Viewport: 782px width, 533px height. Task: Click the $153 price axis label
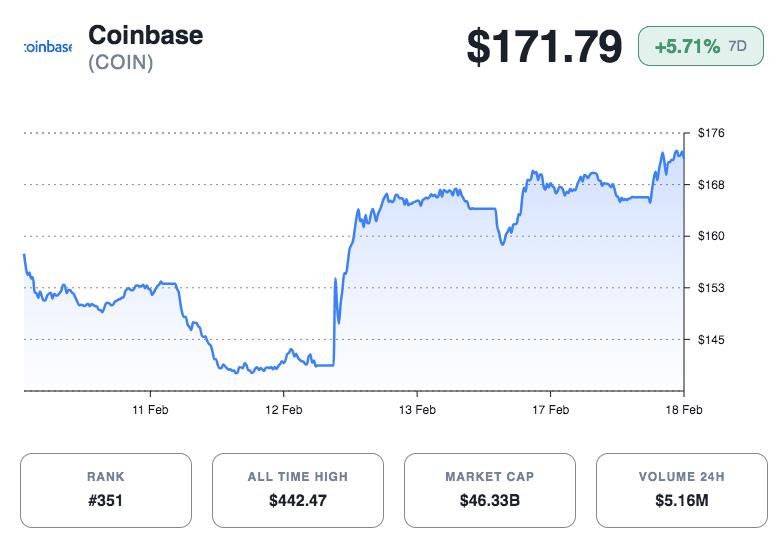[x=709, y=288]
